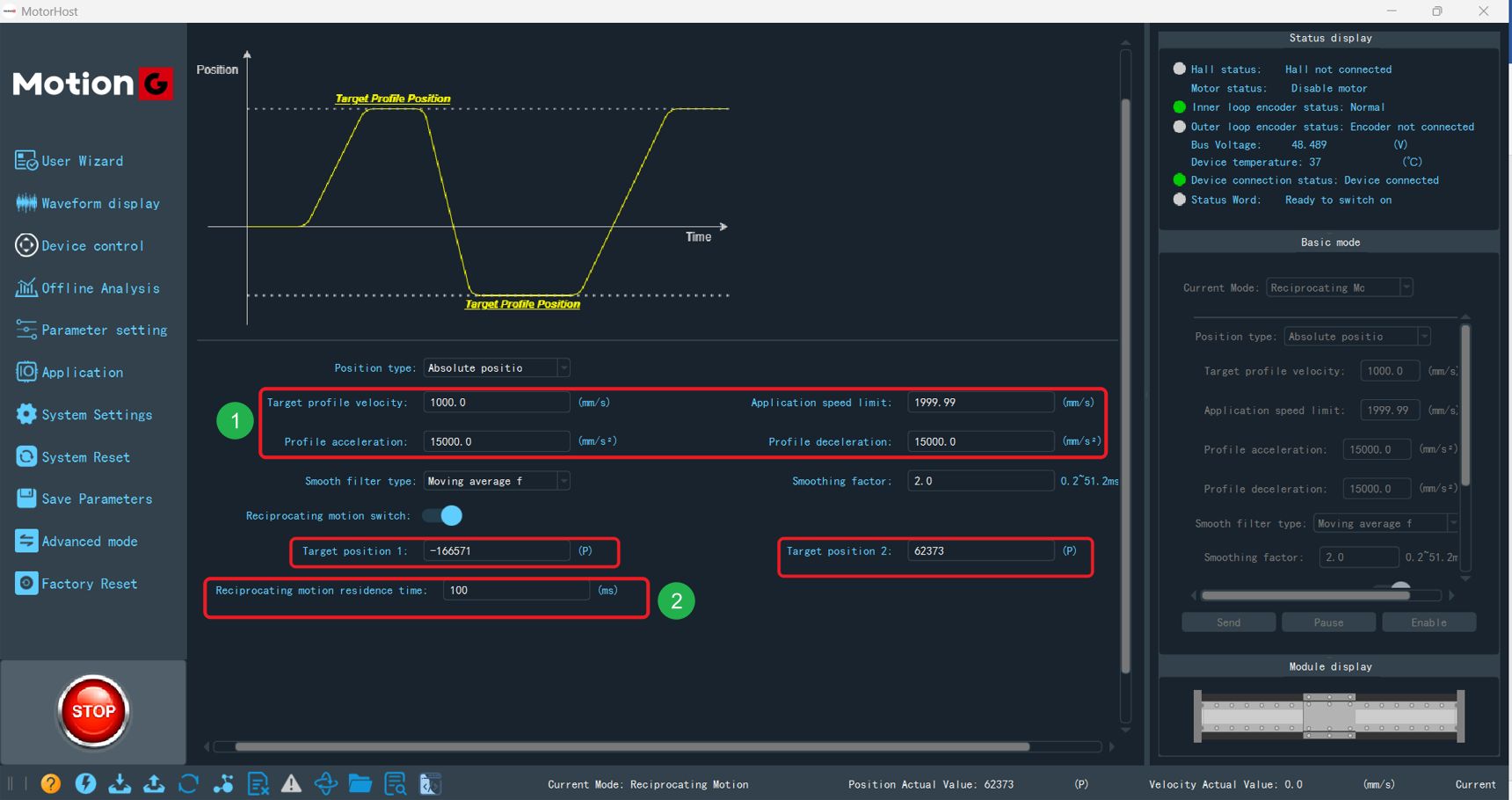Click 'Bus Voltage: 48.489' status text
This screenshot has width=1512, height=800.
1259,144
